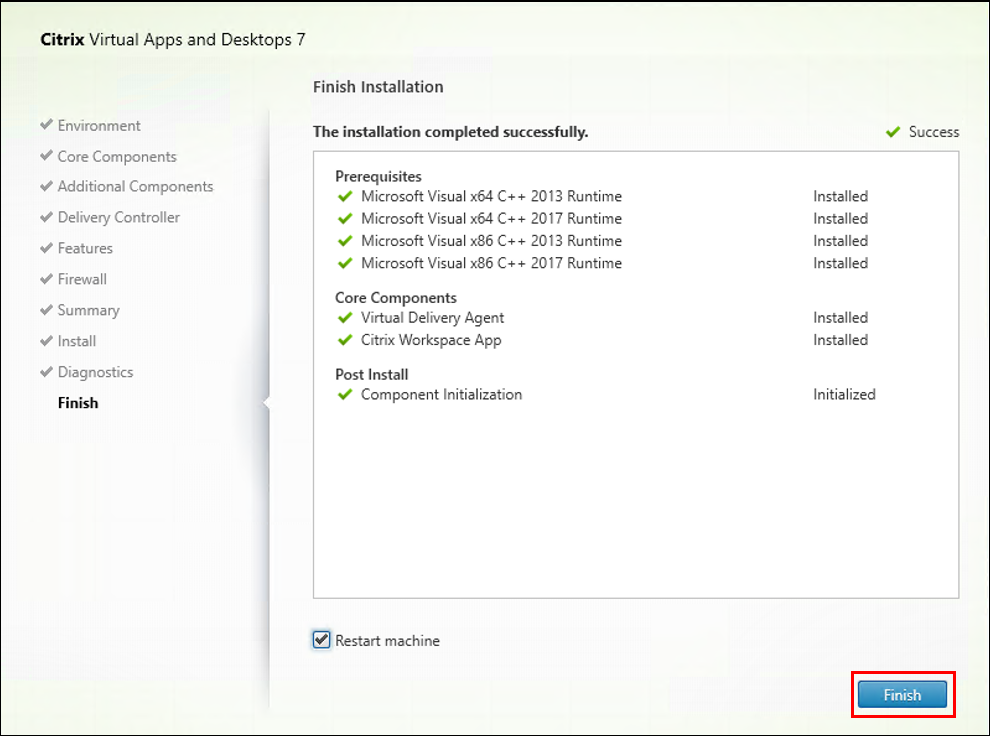Click 'Microsoft Visual x64 C++ 2017 Runtime' text
The image size is (990, 736).
point(491,218)
